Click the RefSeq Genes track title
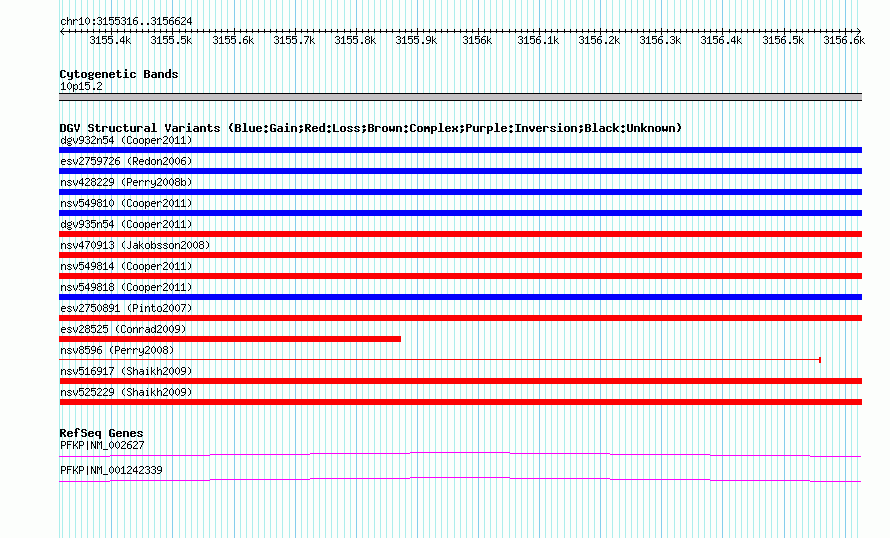Viewport: 890px width, 538px height. coord(101,433)
